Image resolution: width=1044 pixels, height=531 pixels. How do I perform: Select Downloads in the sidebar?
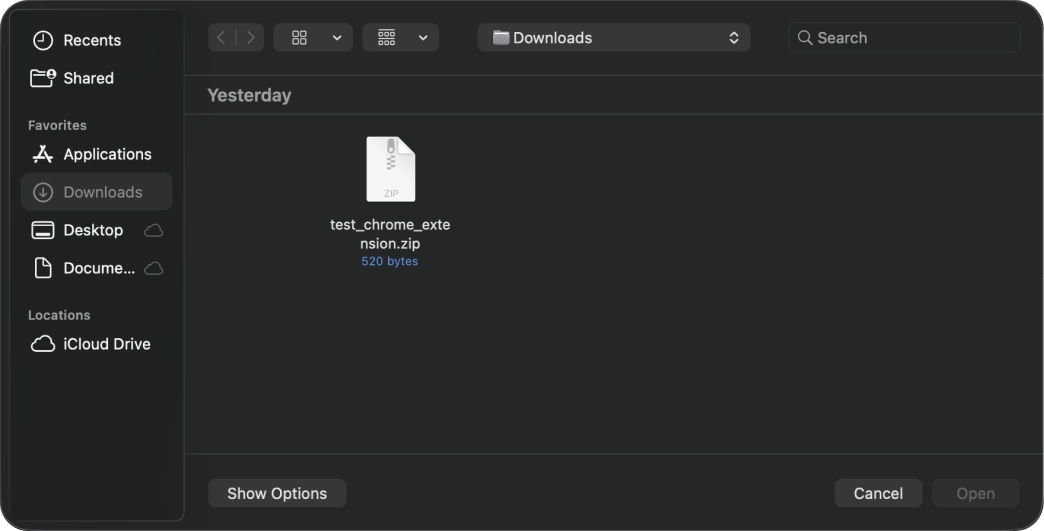point(97,192)
